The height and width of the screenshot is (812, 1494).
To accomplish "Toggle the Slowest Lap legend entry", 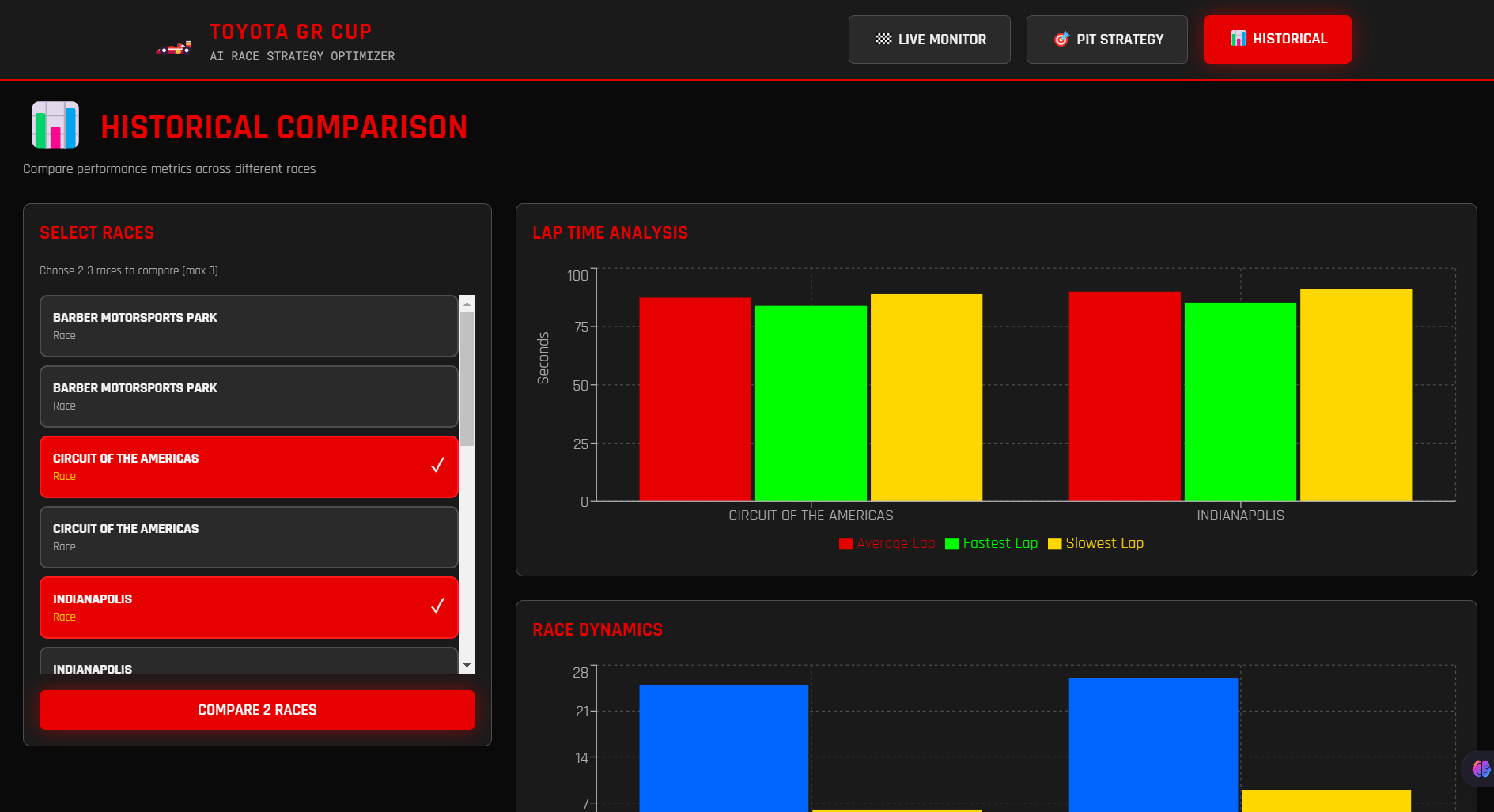I will (1095, 543).
